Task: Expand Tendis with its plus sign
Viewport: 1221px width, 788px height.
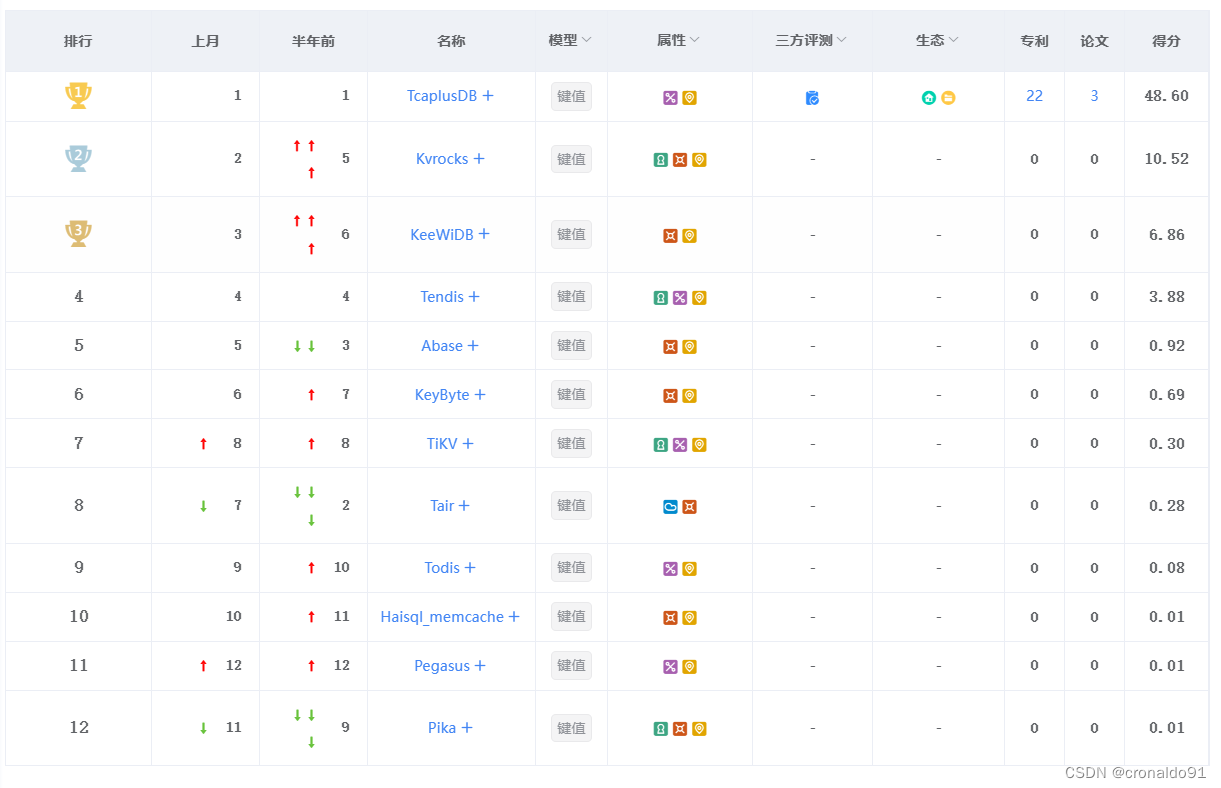Action: coord(474,297)
